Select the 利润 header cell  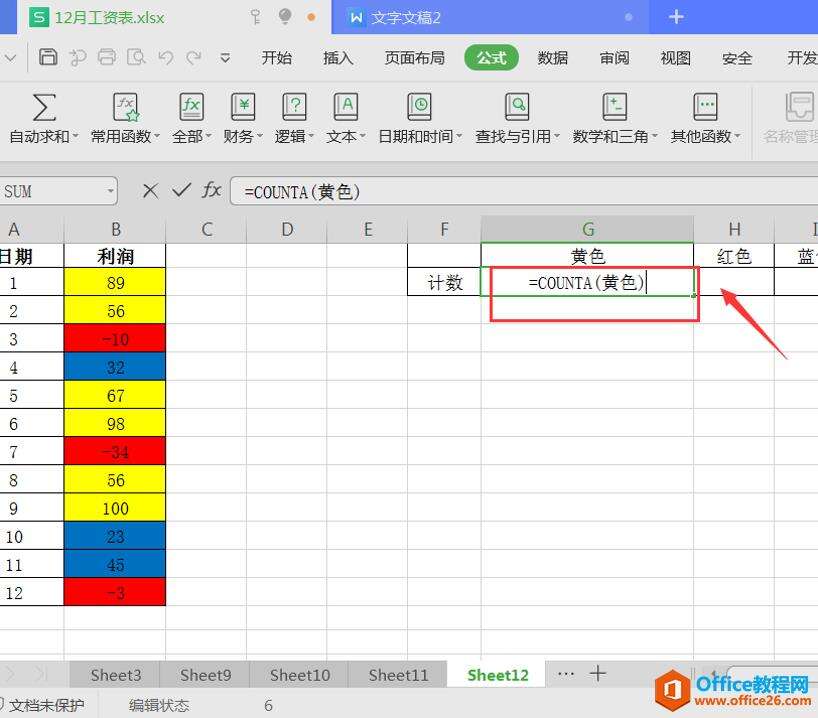click(x=115, y=256)
